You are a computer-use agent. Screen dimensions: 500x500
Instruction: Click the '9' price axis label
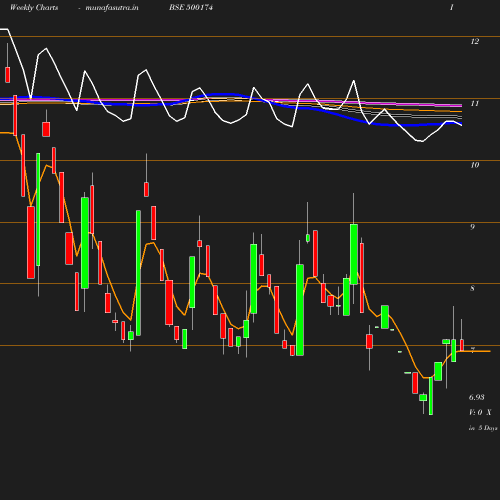pyautogui.click(x=472, y=227)
